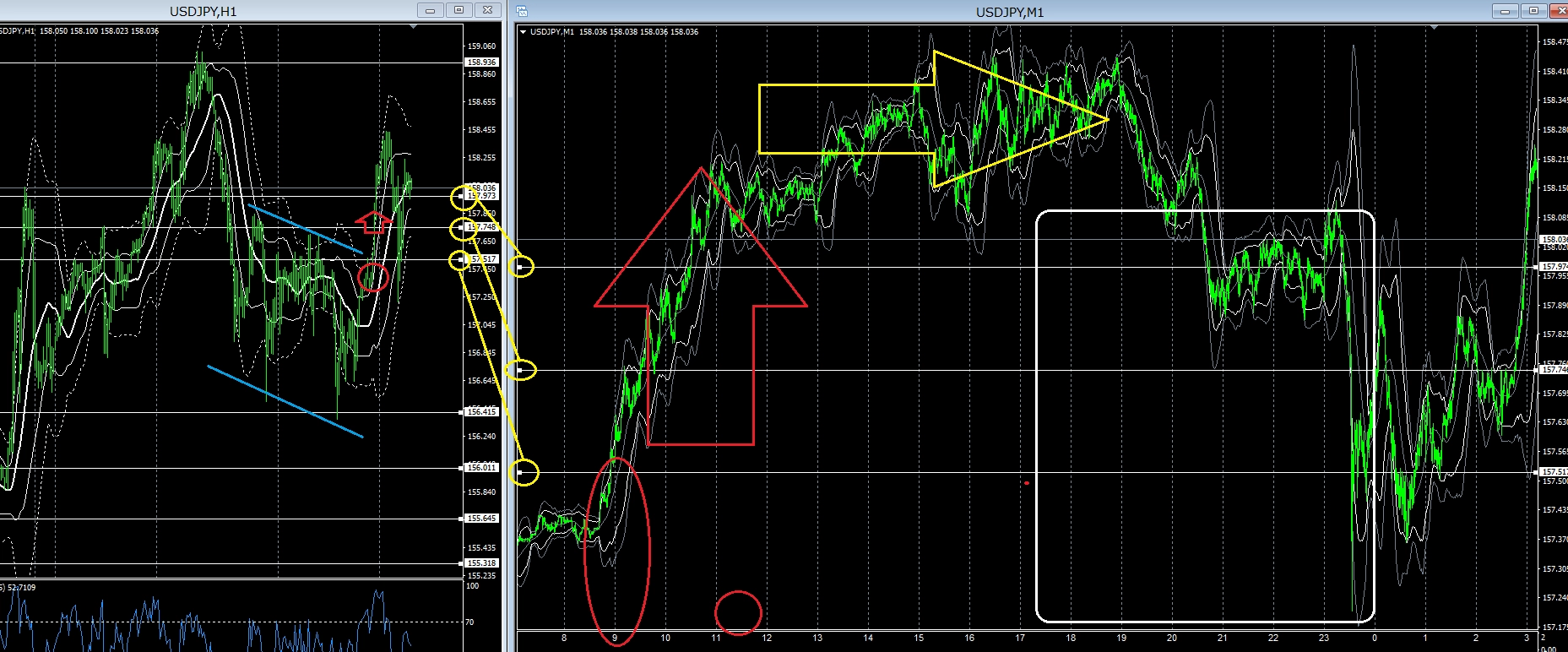This screenshot has width=1568, height=652.
Task: Click the chart shift marker on H1 chart
Action: coord(413,28)
